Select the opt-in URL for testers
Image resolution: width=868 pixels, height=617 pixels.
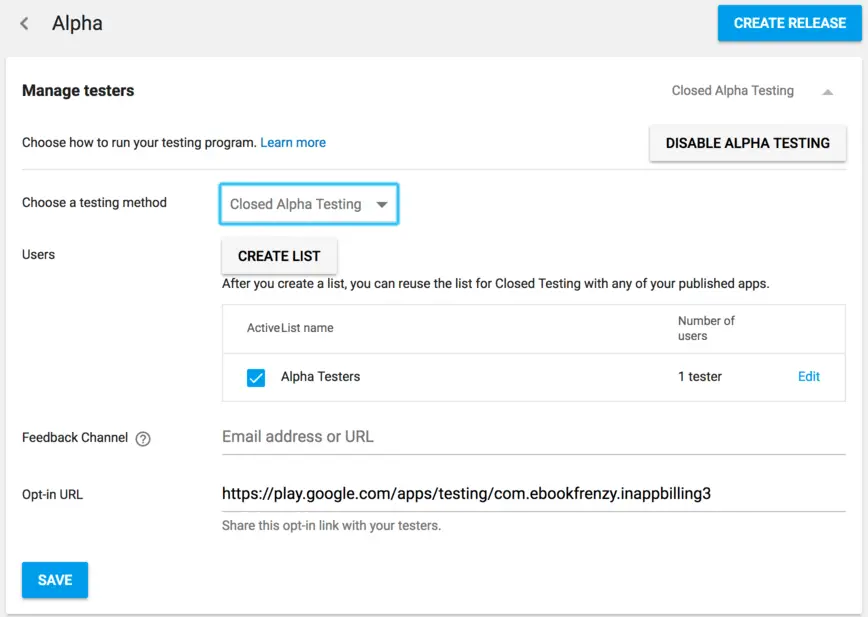[x=467, y=493]
